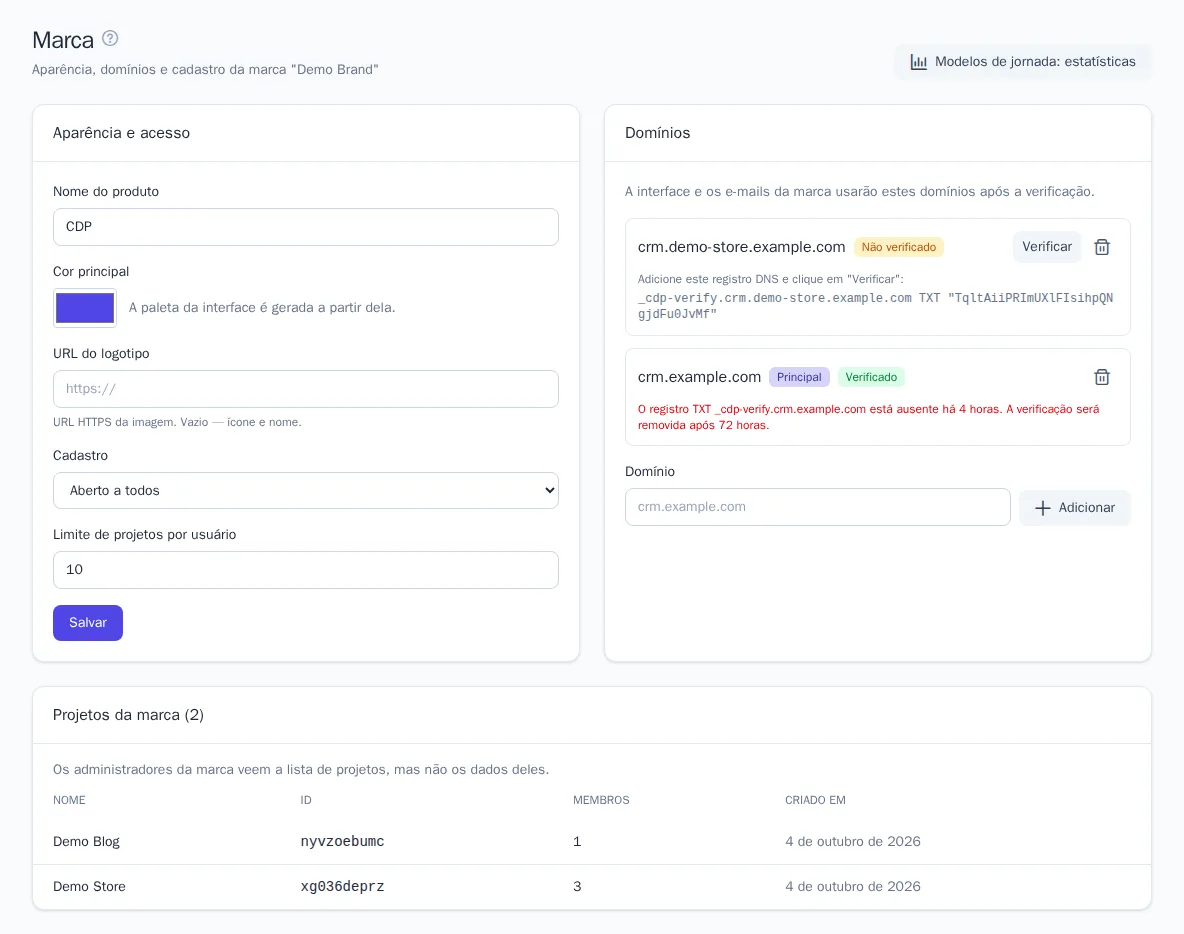Save the brand settings with Salvar
Image resolution: width=1184 pixels, height=934 pixels.
88,623
